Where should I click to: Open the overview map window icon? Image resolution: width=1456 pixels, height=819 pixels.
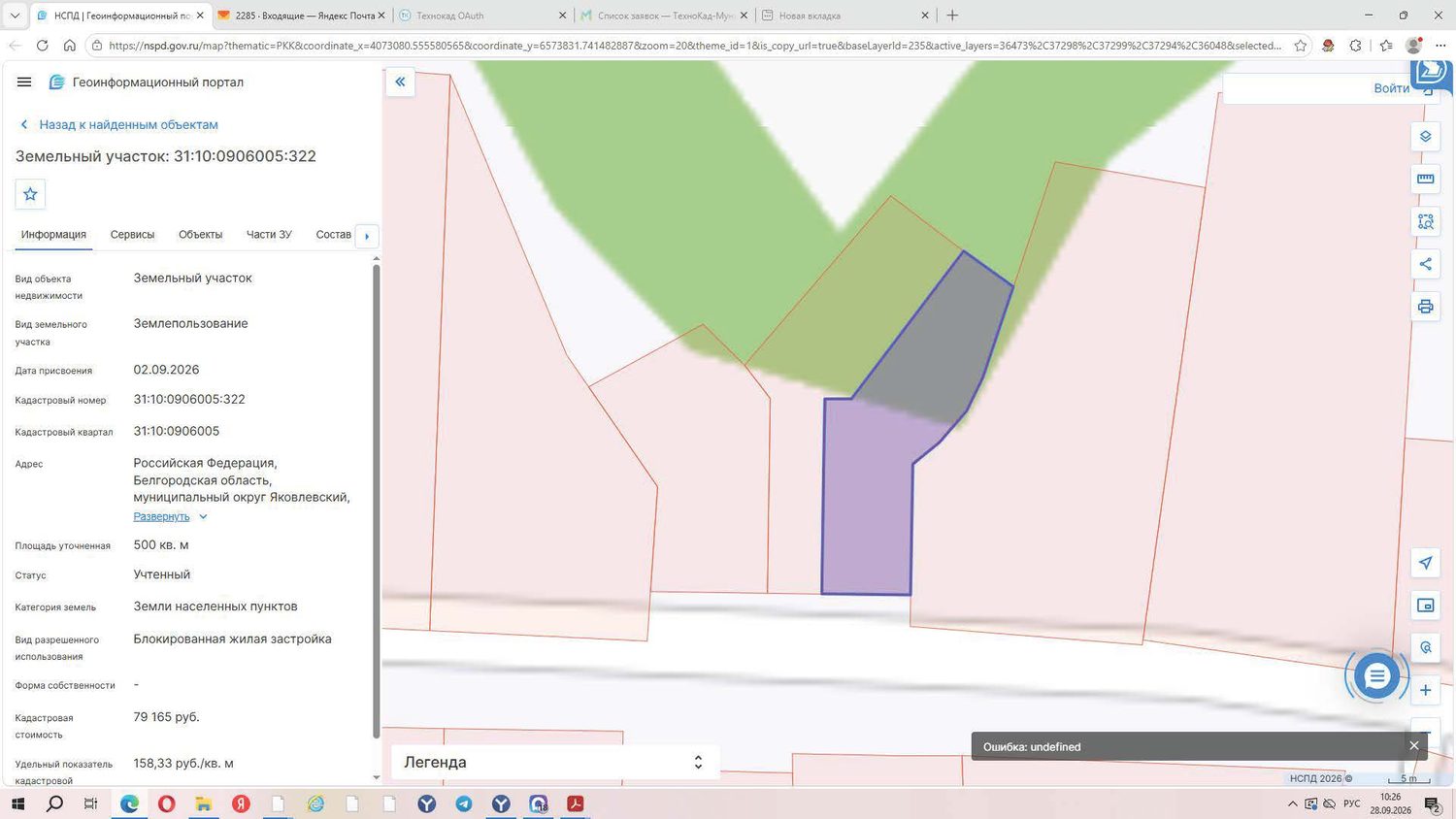tap(1425, 606)
